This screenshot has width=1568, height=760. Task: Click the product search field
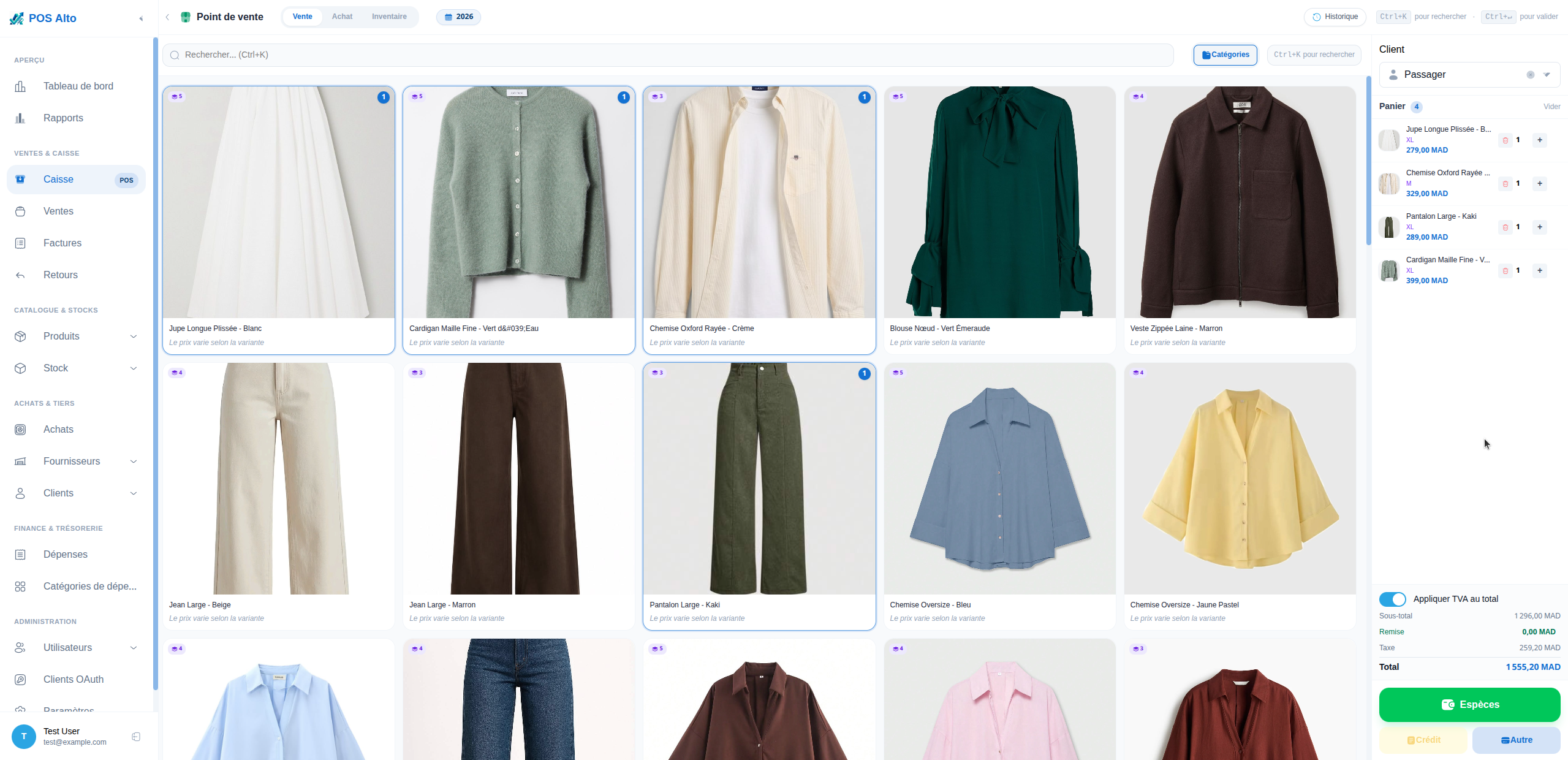coord(668,55)
